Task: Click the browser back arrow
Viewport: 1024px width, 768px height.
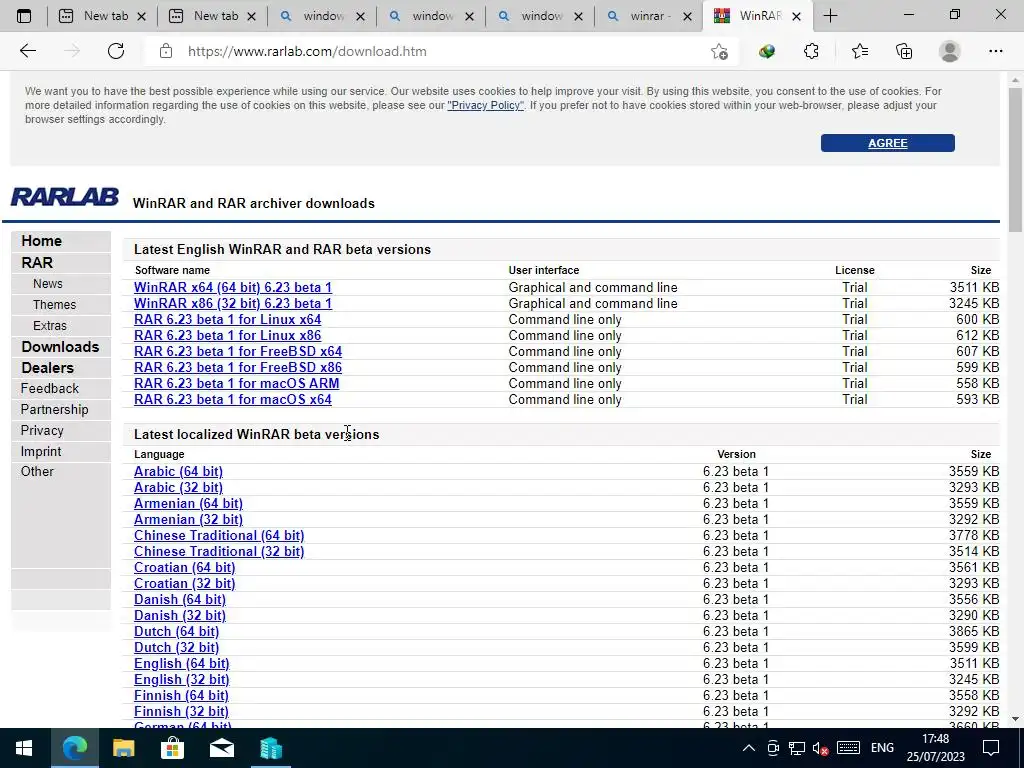Action: pyautogui.click(x=27, y=51)
